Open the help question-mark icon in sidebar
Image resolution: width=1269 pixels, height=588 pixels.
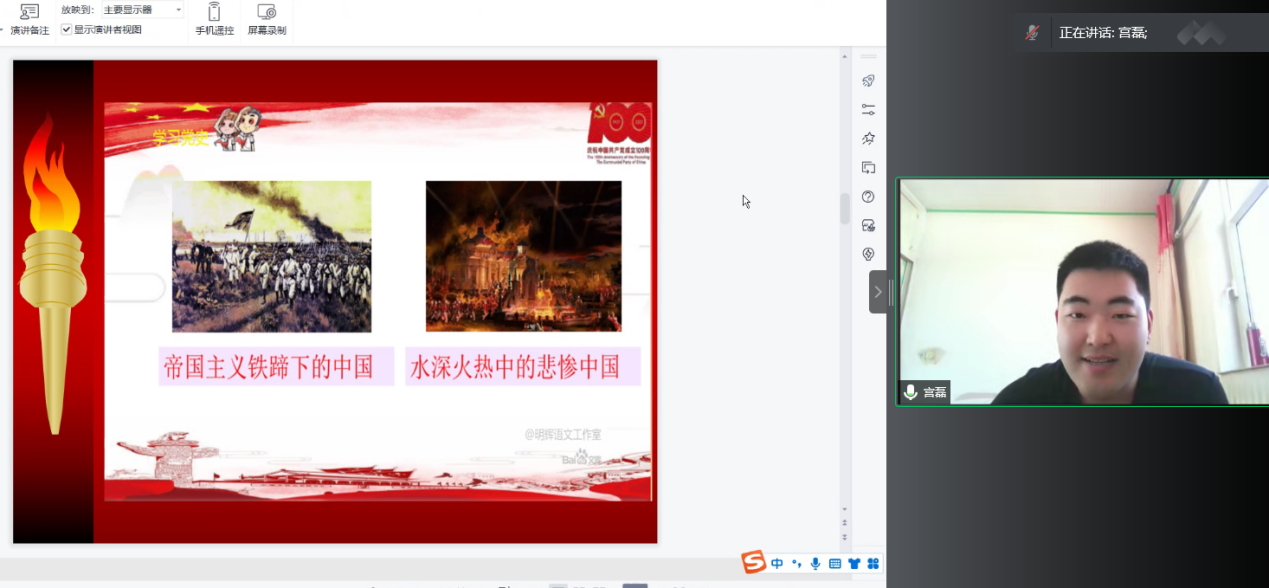click(x=868, y=196)
